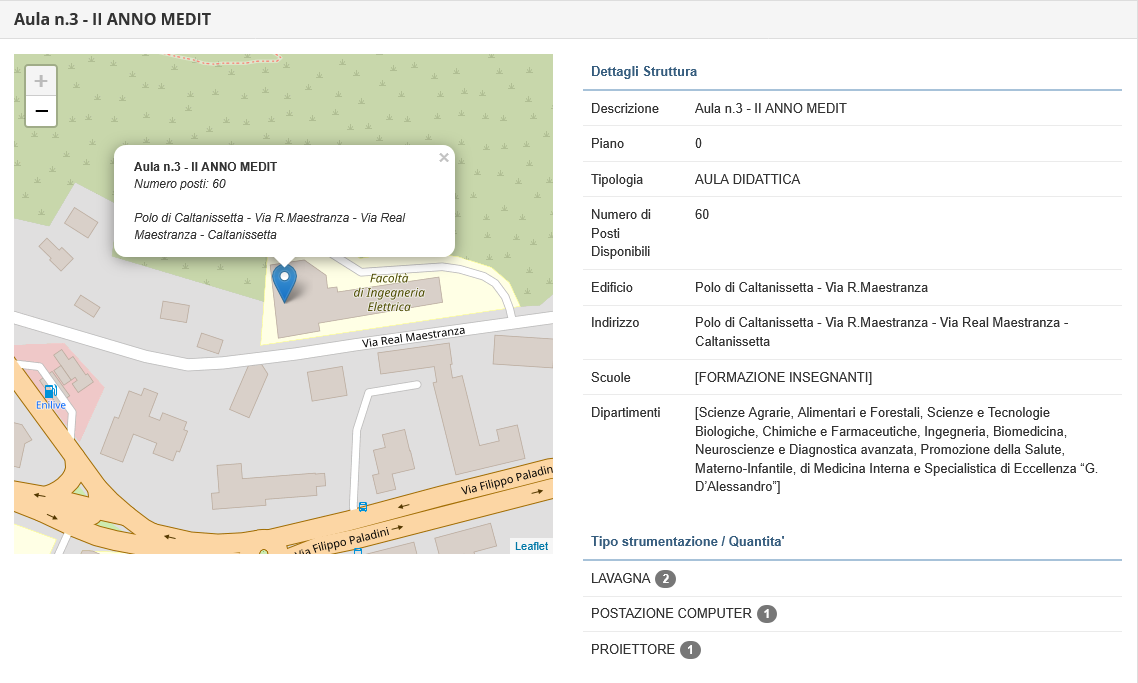Click 'Numero posti: 60' in the popup
Image resolution: width=1138 pixels, height=683 pixels.
coord(180,184)
